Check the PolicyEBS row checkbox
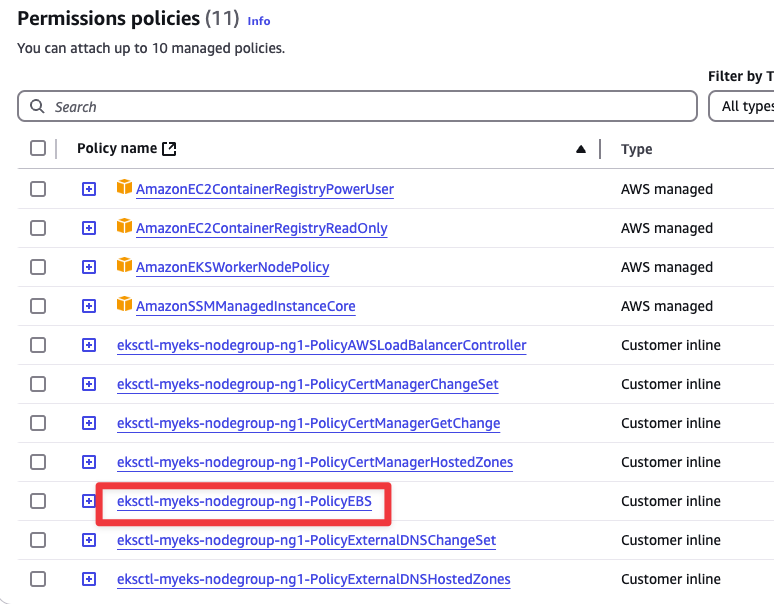 (x=38, y=501)
